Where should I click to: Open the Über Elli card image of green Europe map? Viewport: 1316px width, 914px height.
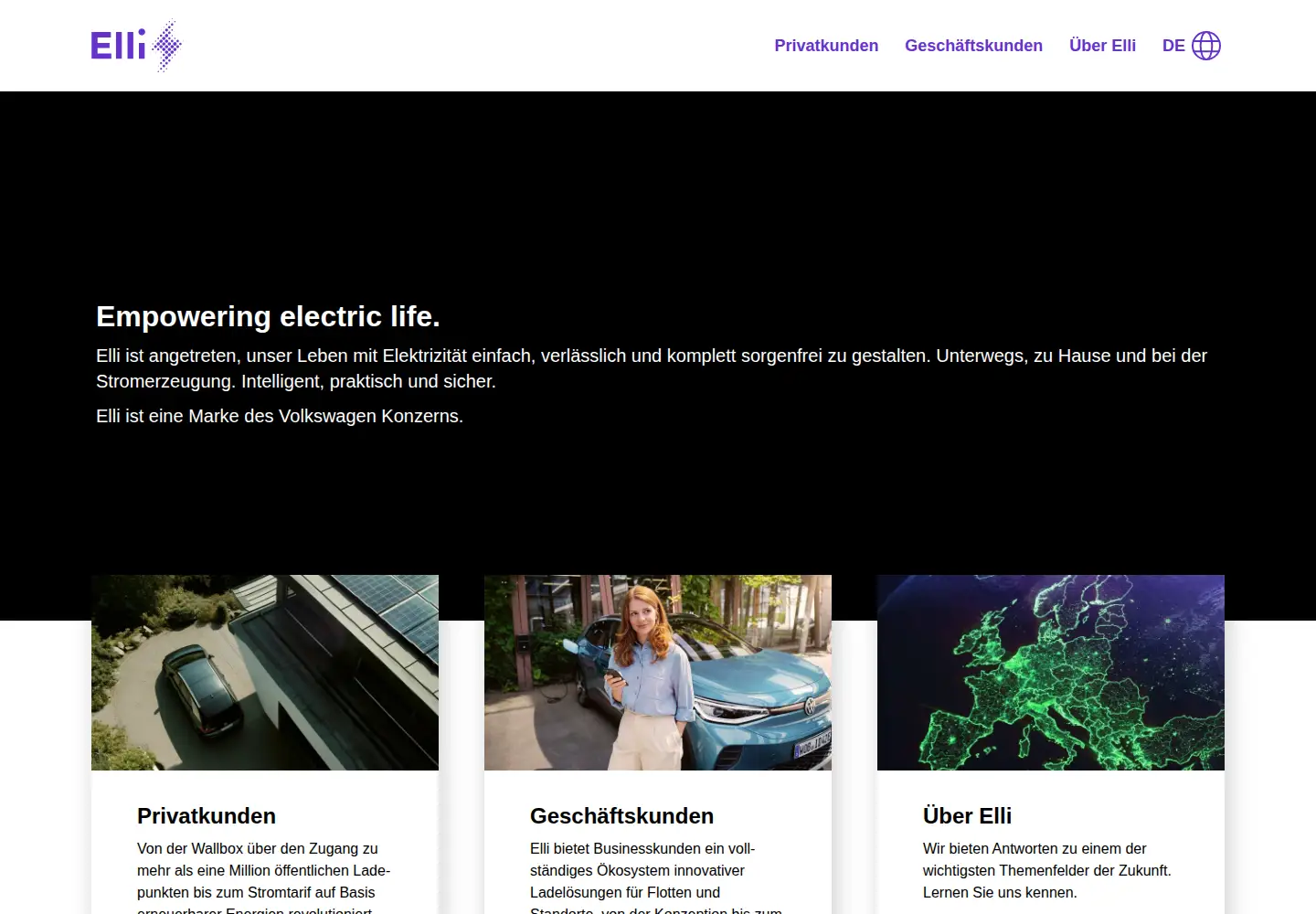1051,673
